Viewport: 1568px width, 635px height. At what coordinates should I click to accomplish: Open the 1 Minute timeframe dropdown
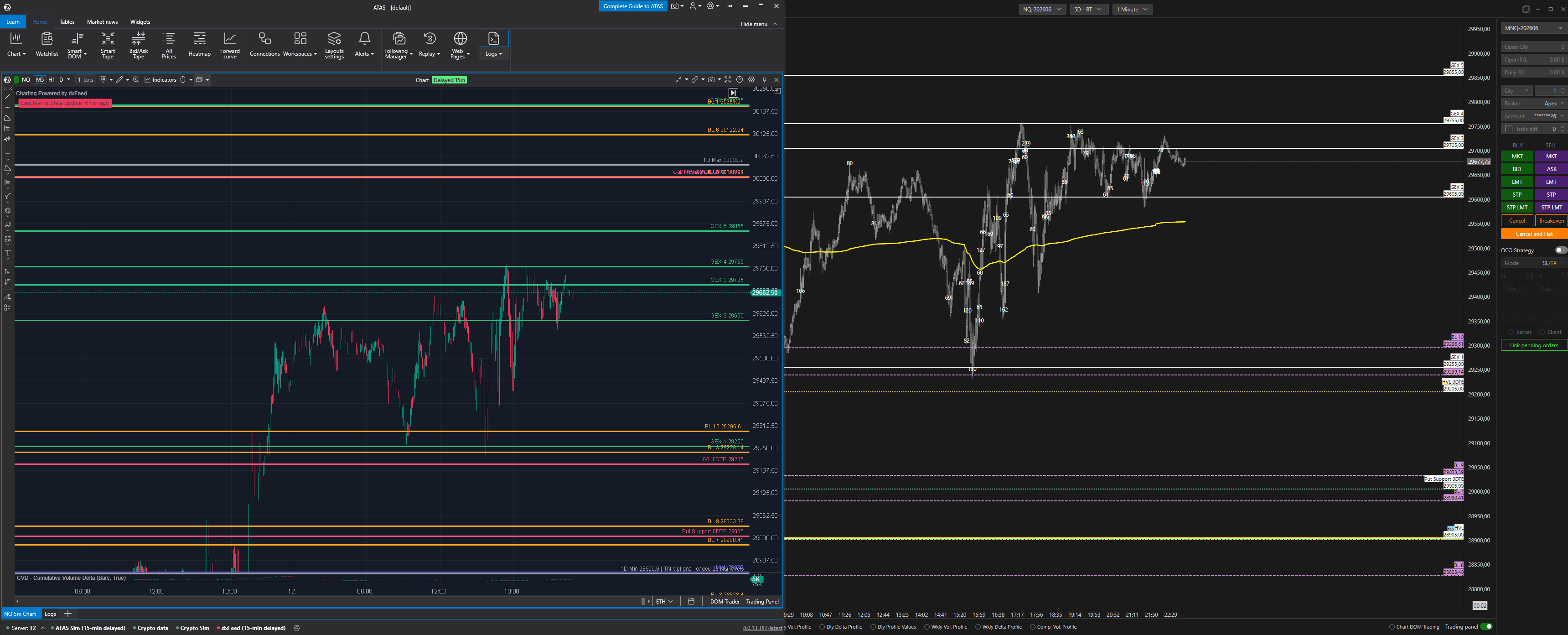click(x=1132, y=9)
